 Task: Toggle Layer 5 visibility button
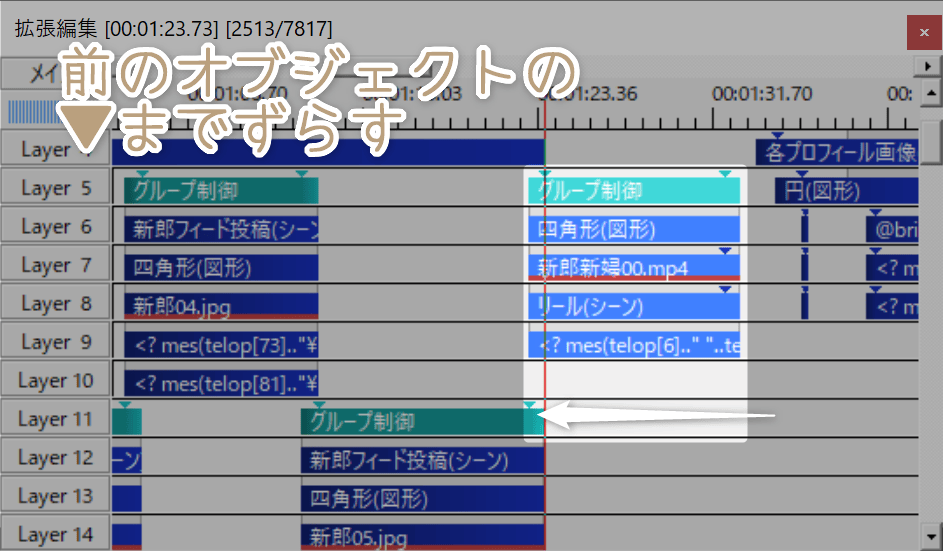tap(55, 188)
